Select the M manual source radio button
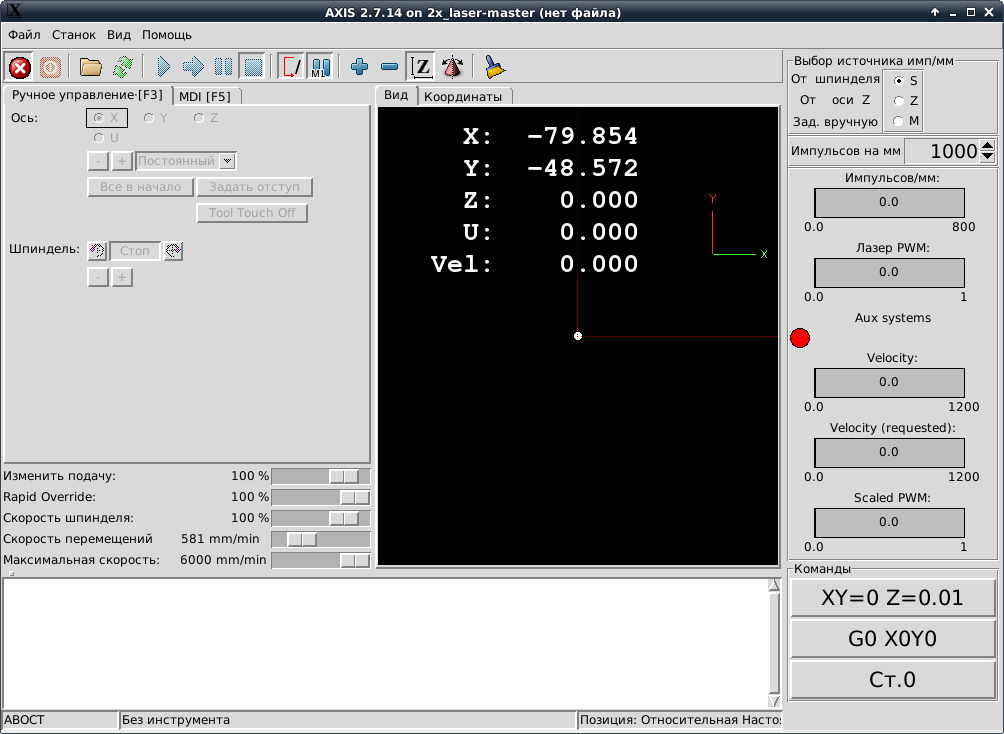Viewport: 1004px width, 734px height. click(x=900, y=121)
